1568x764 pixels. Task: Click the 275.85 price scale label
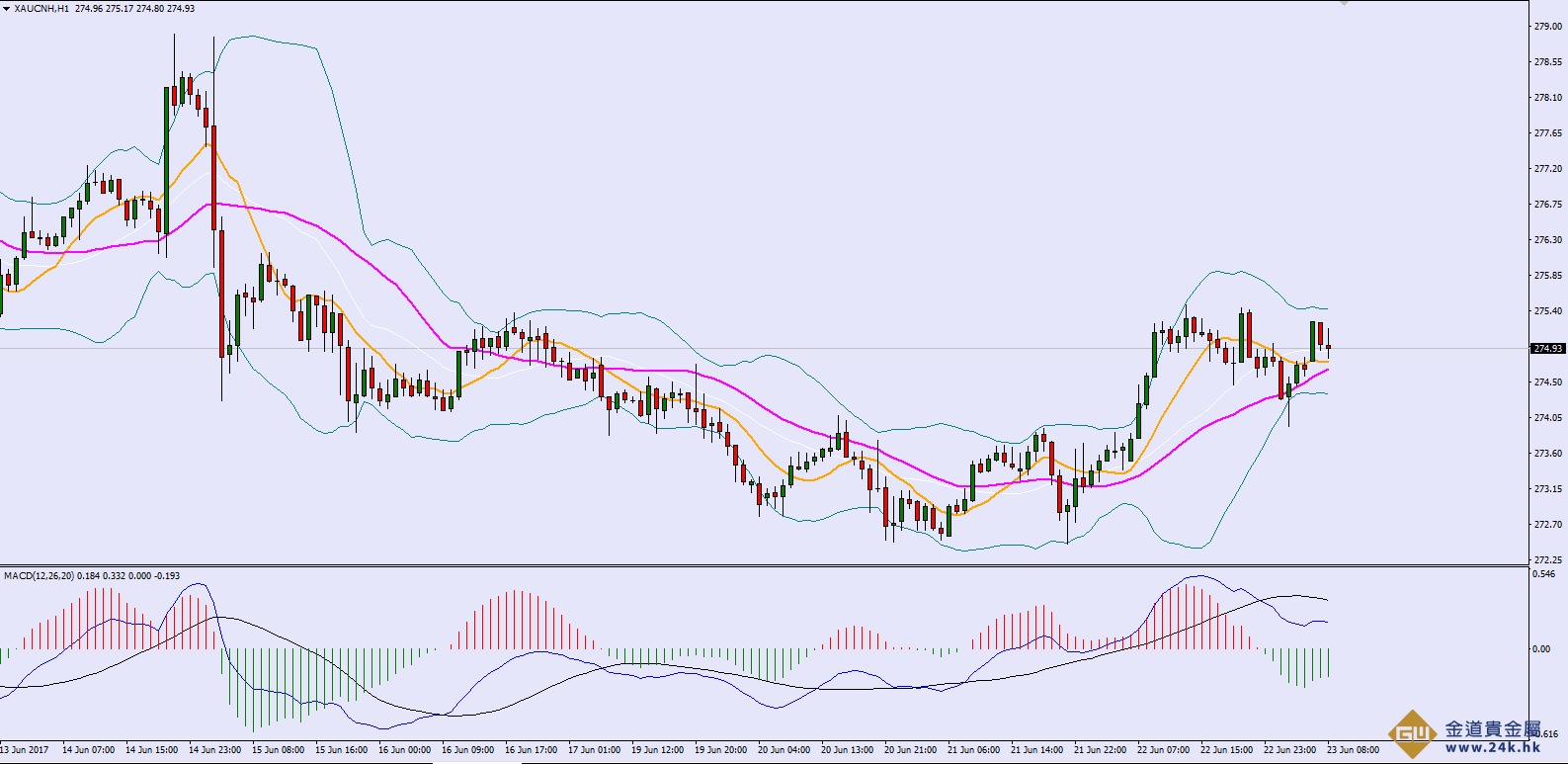point(1548,276)
